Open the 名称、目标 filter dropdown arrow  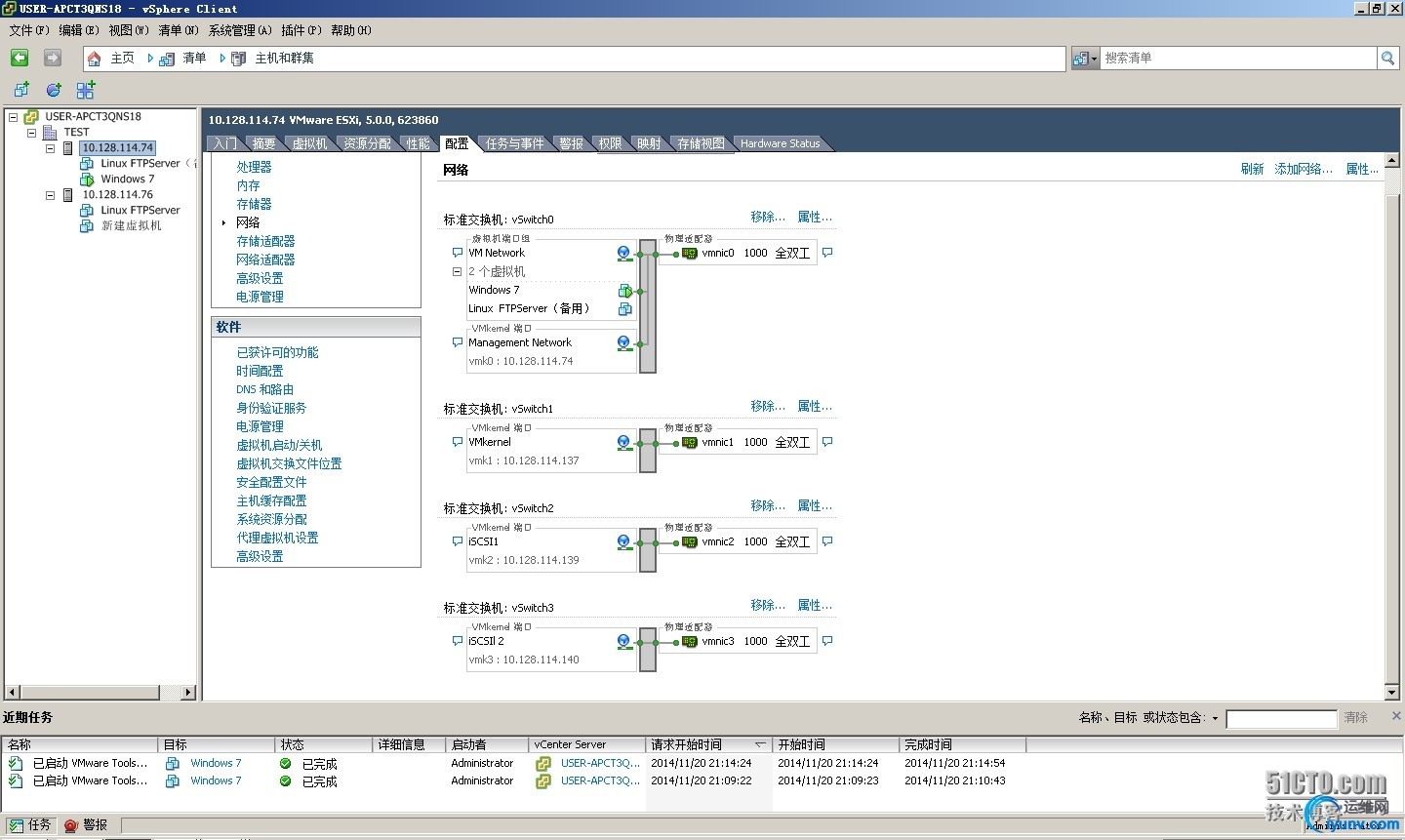pos(1216,718)
